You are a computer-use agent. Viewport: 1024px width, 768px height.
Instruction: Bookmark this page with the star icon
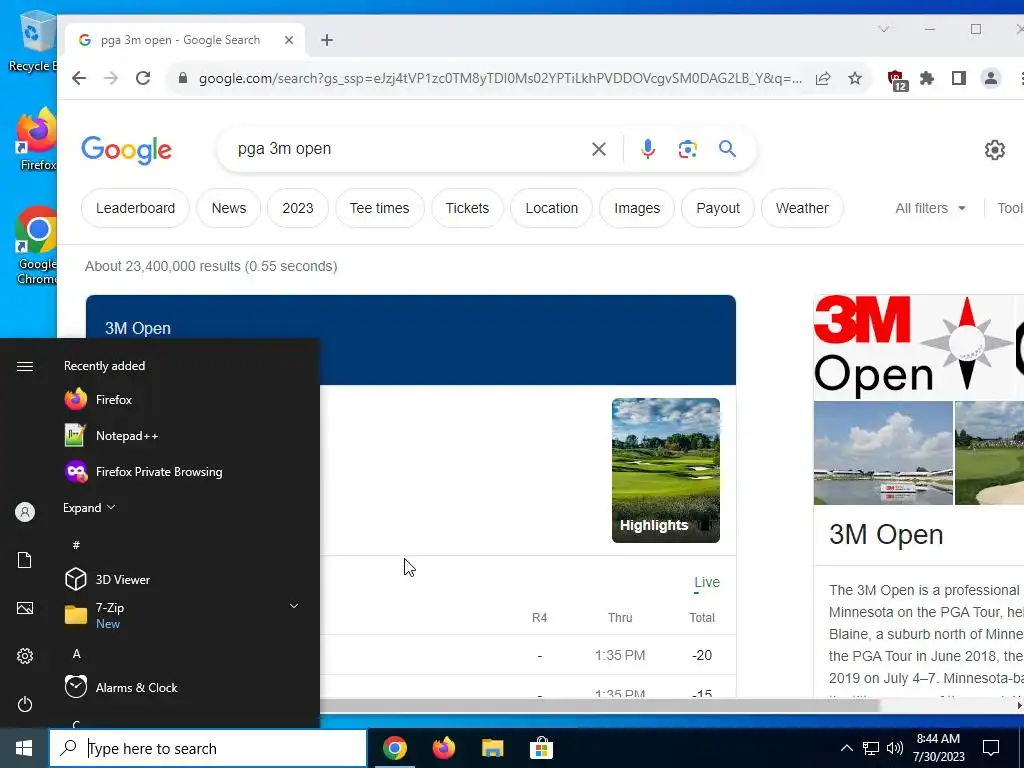pyautogui.click(x=855, y=78)
